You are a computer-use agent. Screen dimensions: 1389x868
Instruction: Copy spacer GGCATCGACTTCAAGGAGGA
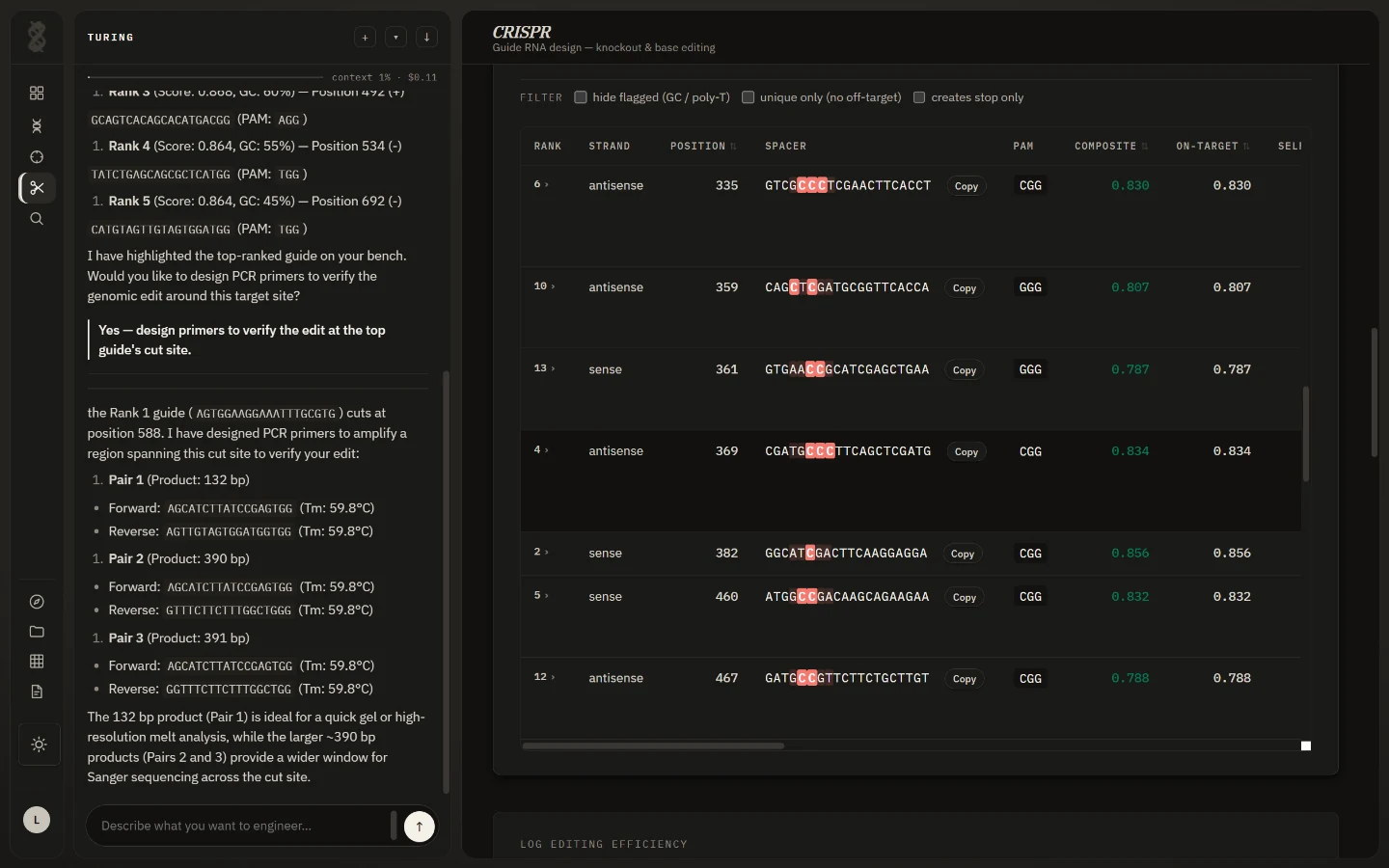[x=962, y=555]
